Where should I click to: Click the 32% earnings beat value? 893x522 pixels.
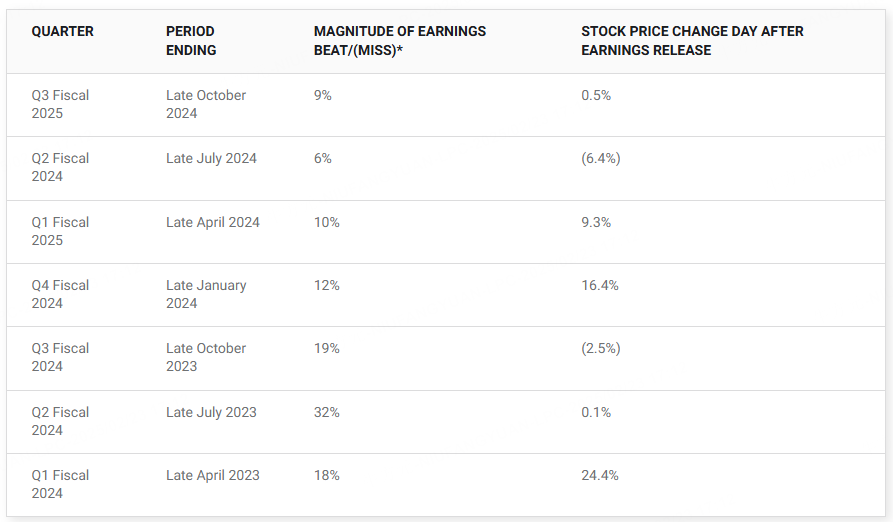click(327, 412)
